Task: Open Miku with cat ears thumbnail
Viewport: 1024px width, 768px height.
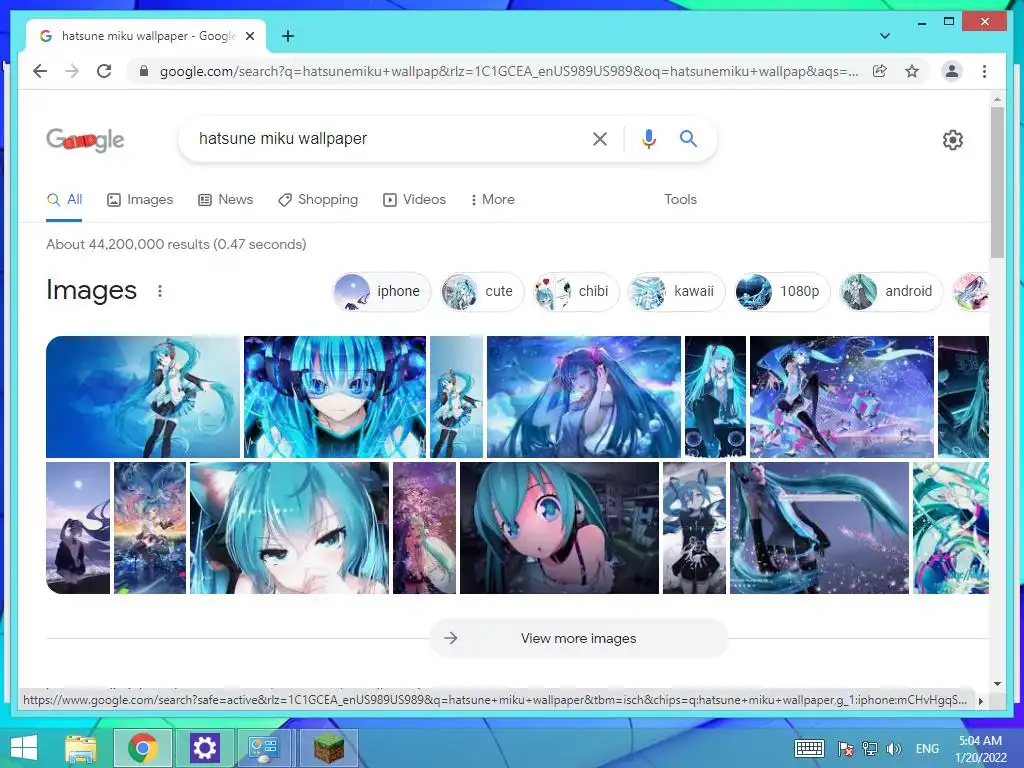Action: (x=289, y=528)
